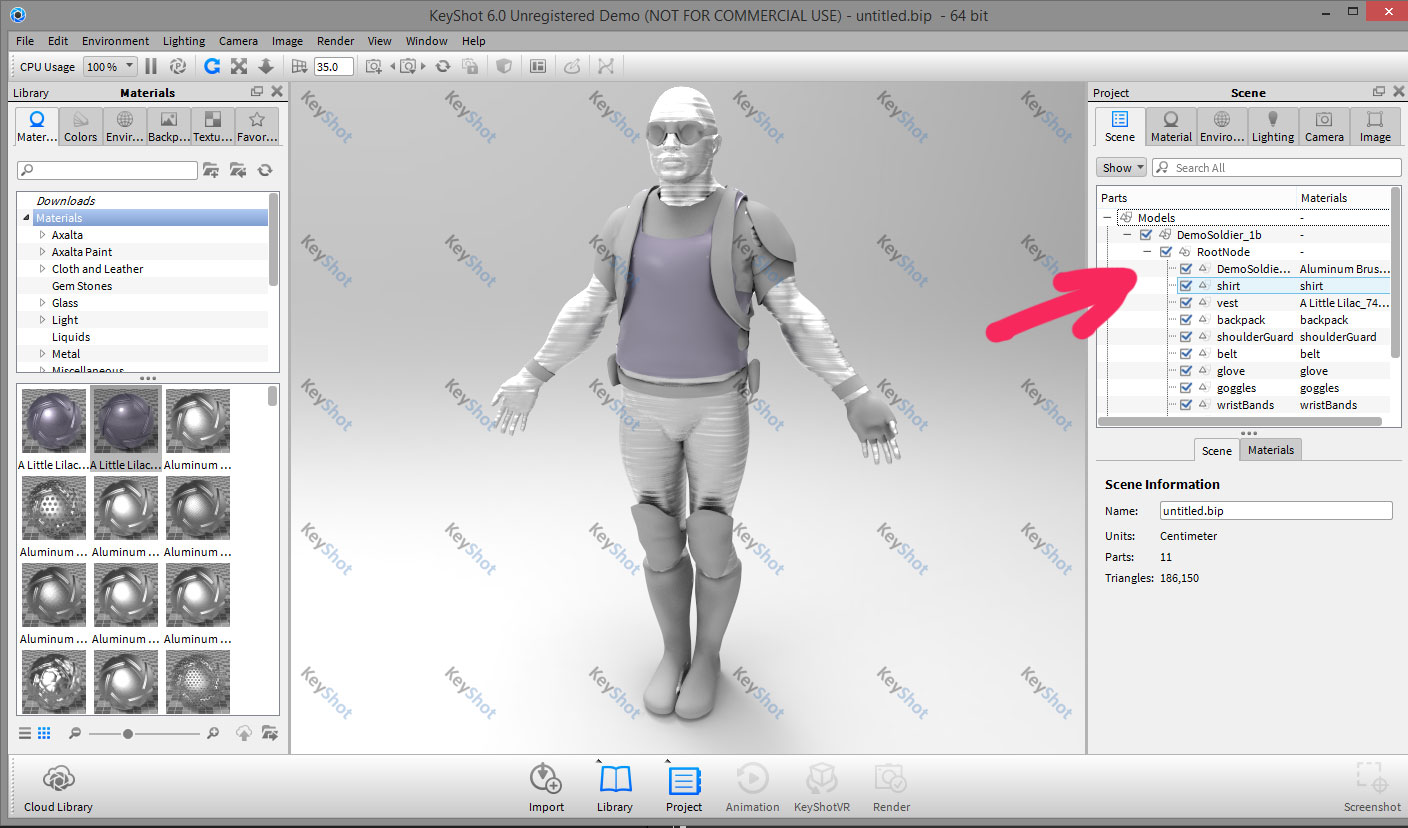
Task: Open the Show dropdown in Scene tab
Action: tap(1121, 168)
